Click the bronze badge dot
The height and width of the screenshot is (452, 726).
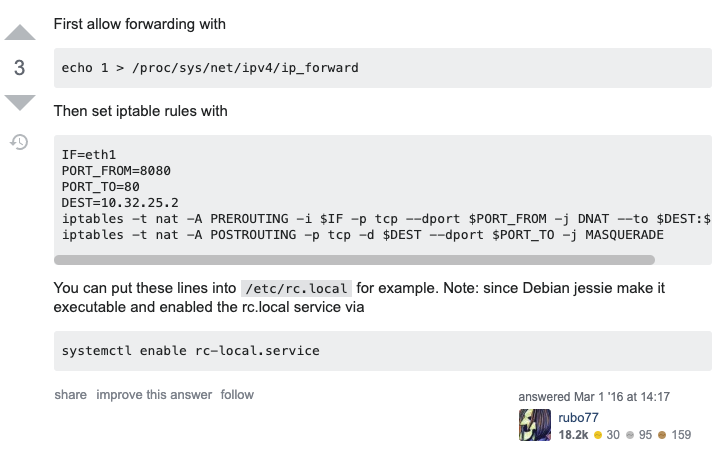(662, 435)
